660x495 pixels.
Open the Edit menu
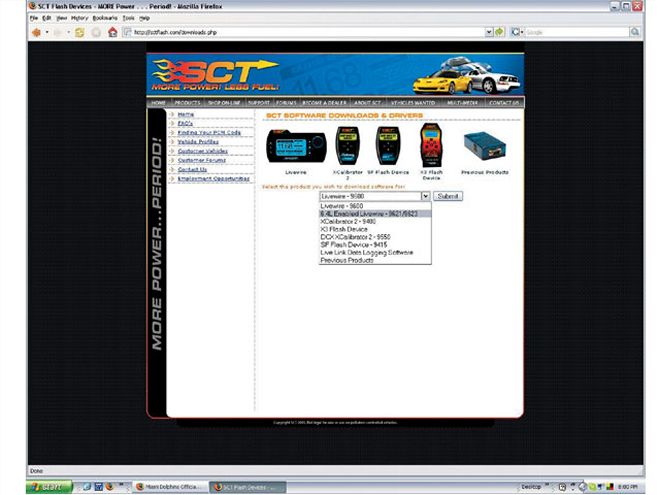47,18
